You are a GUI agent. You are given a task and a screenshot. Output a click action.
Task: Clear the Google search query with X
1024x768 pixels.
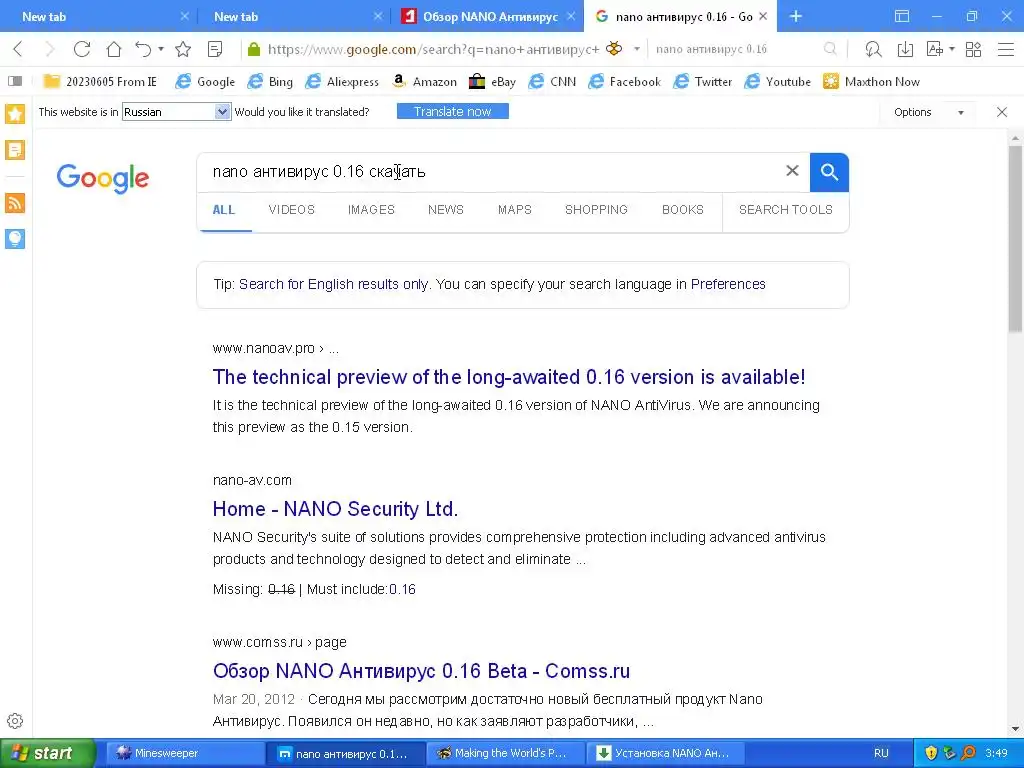792,171
